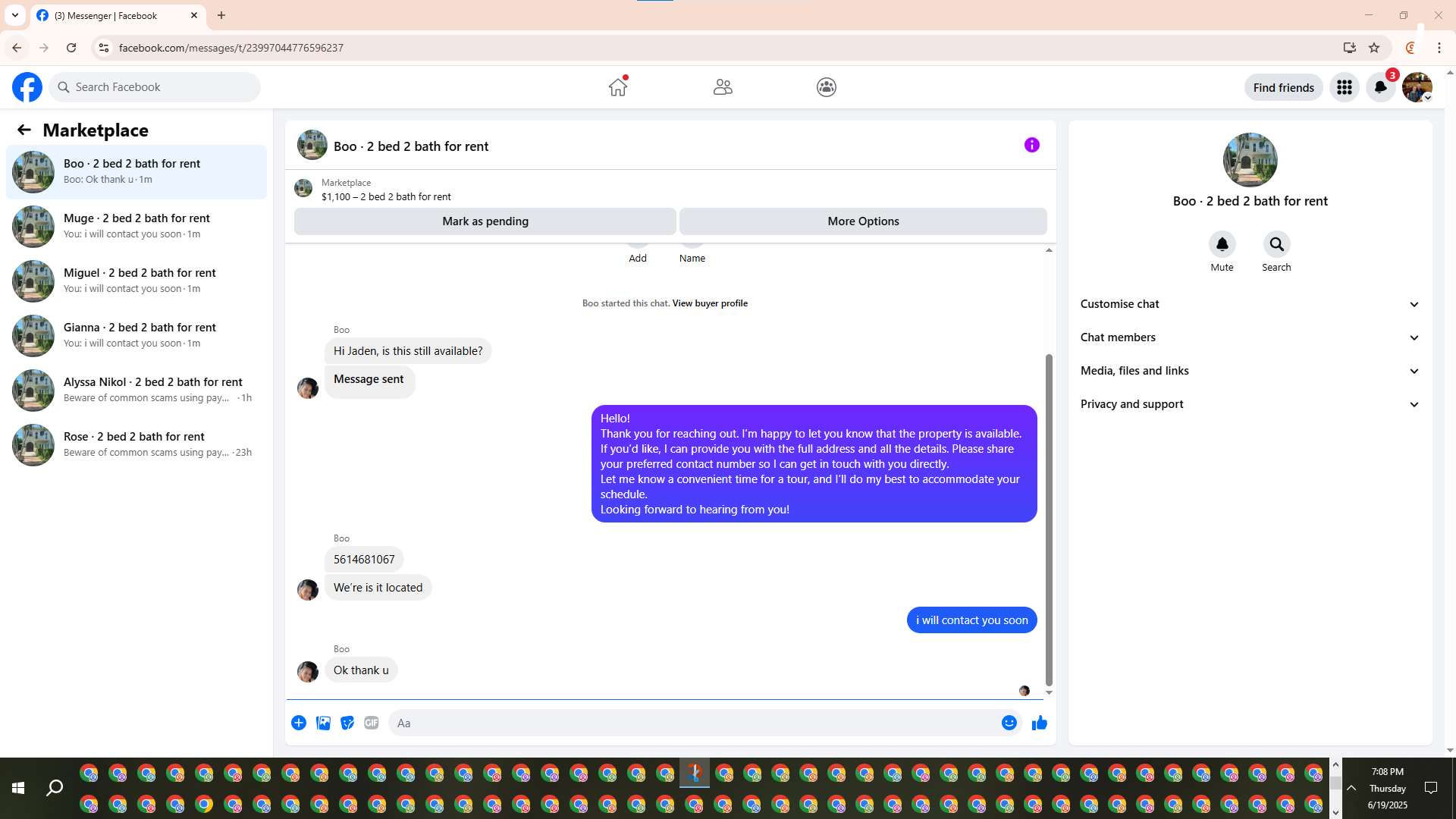Expand the Chat members section
The image size is (1456, 819).
coord(1250,337)
